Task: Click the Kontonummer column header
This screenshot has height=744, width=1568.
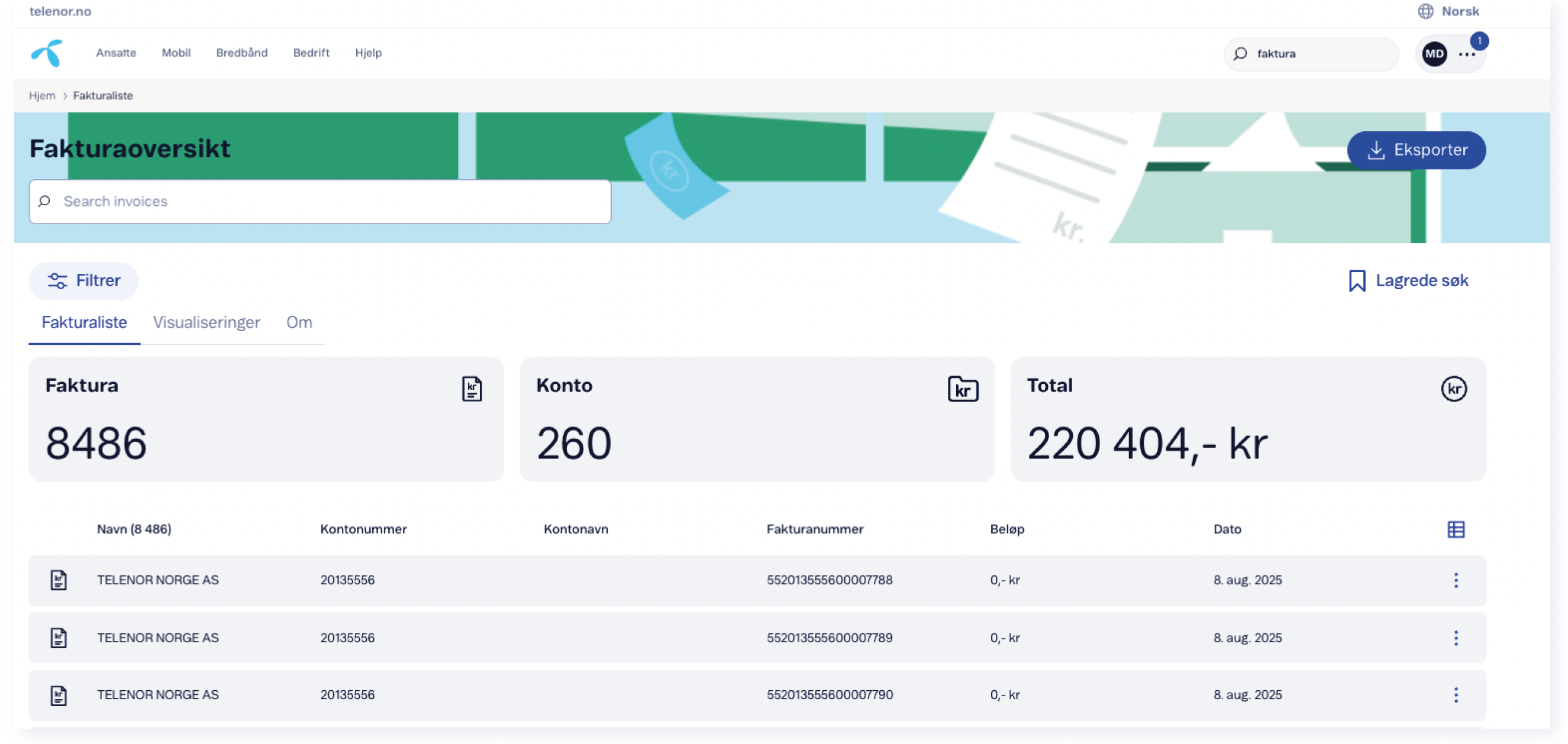Action: (363, 529)
